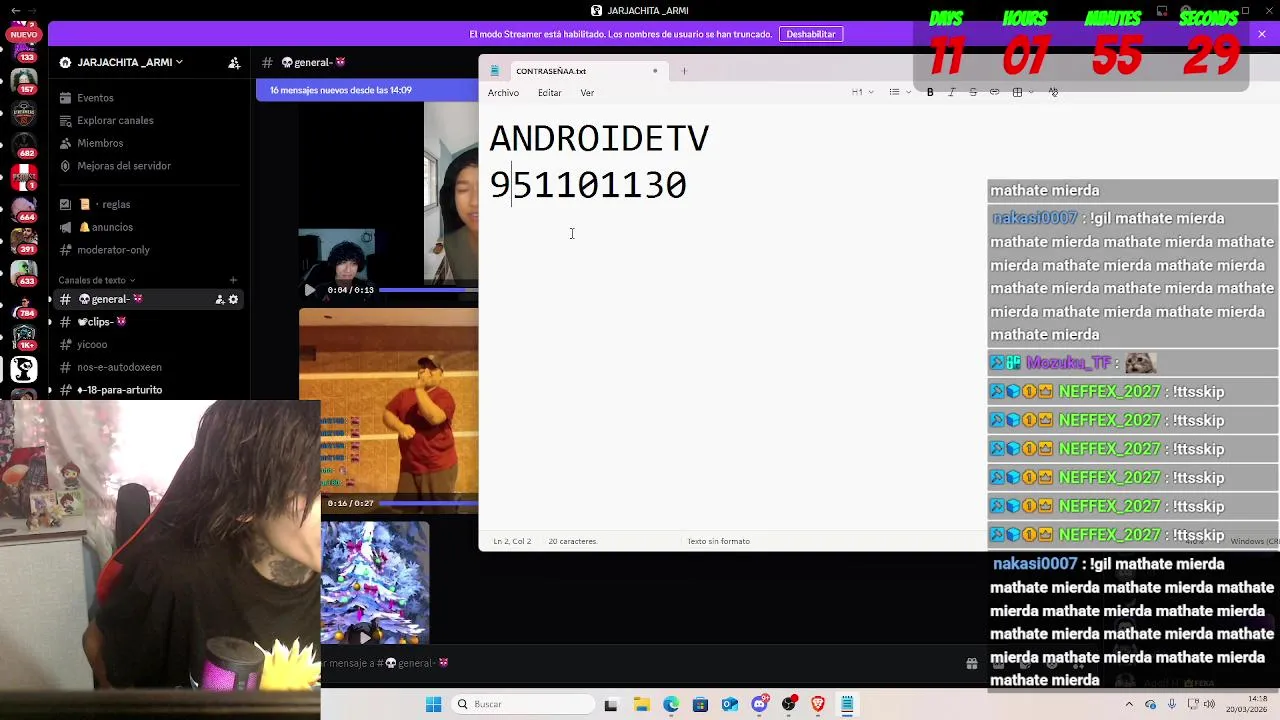The height and width of the screenshot is (720, 1280).
Task: Click the Discord message input for general
Action: pyautogui.click(x=640, y=663)
